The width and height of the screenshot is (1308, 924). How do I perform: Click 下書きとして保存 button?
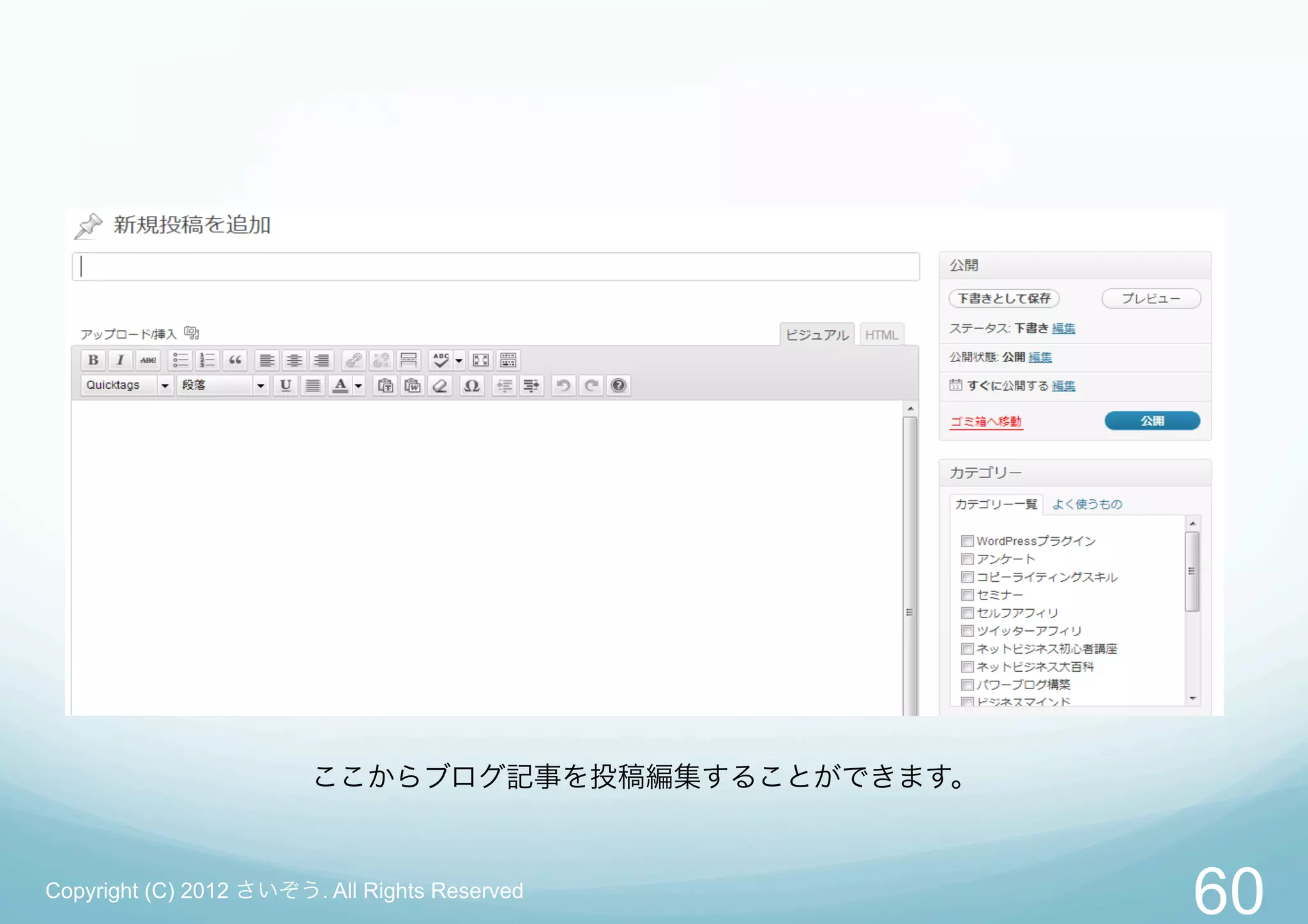pyautogui.click(x=1004, y=298)
